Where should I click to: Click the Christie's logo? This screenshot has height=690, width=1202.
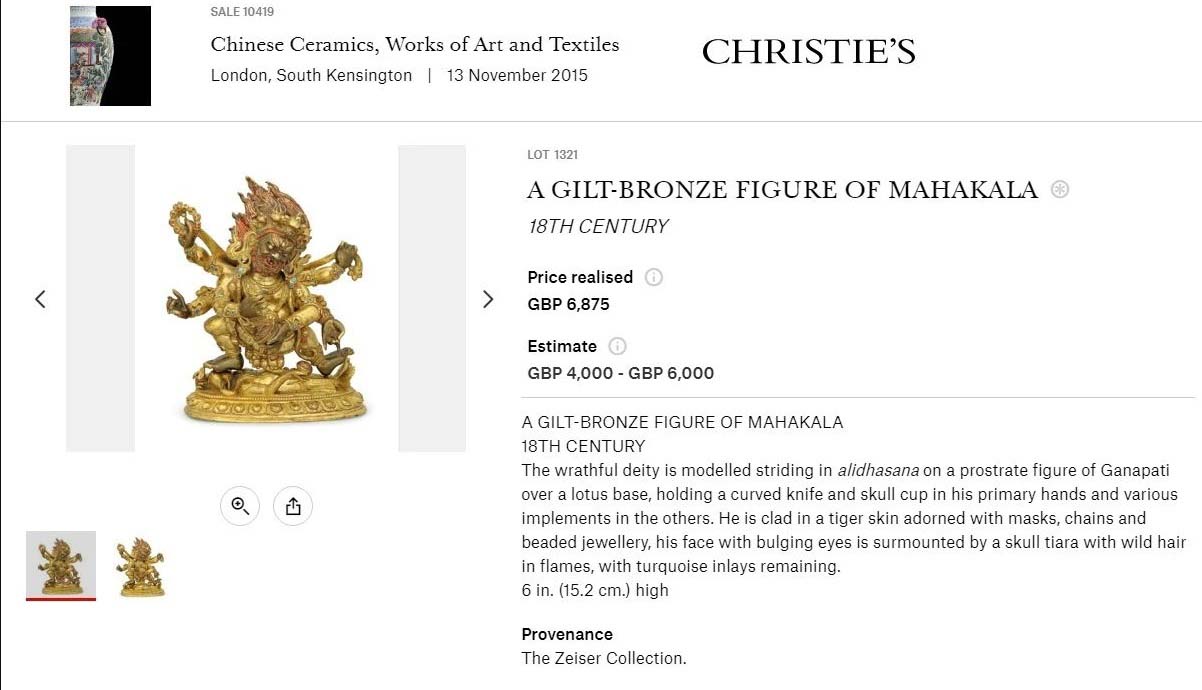pos(808,52)
